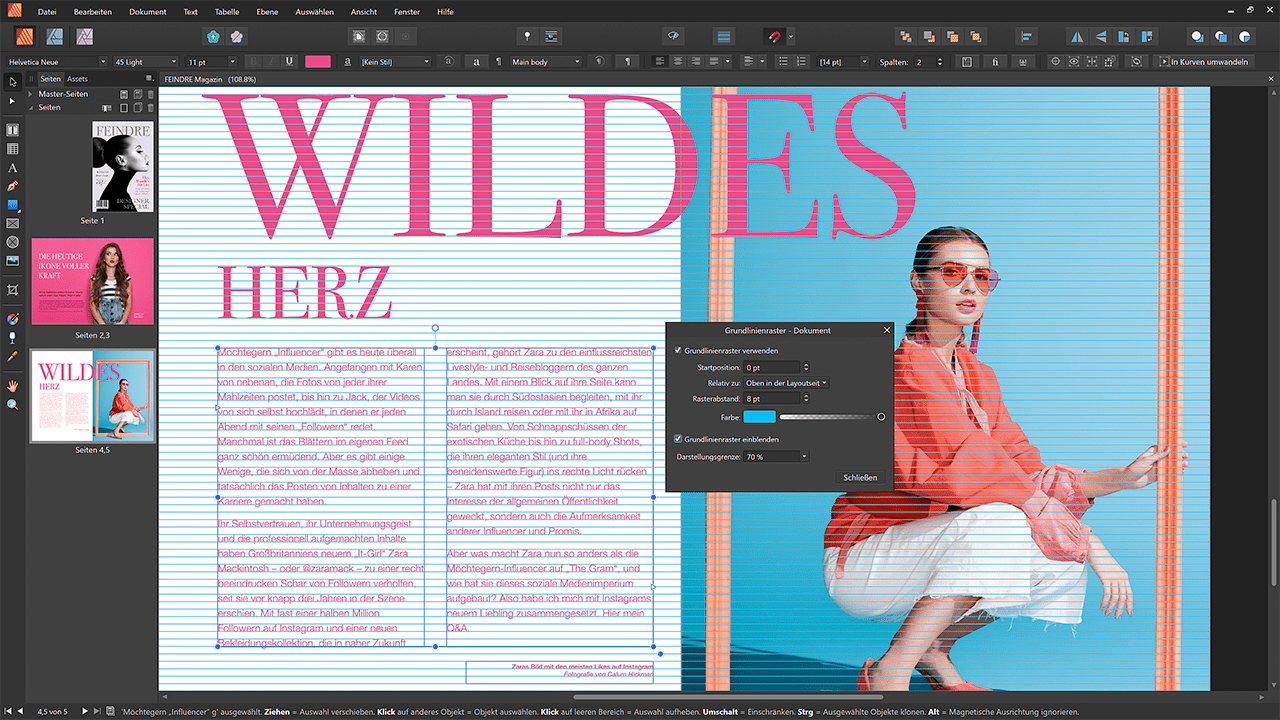Toggle 'Grundlinienraster verwenden' checkbox

679,351
